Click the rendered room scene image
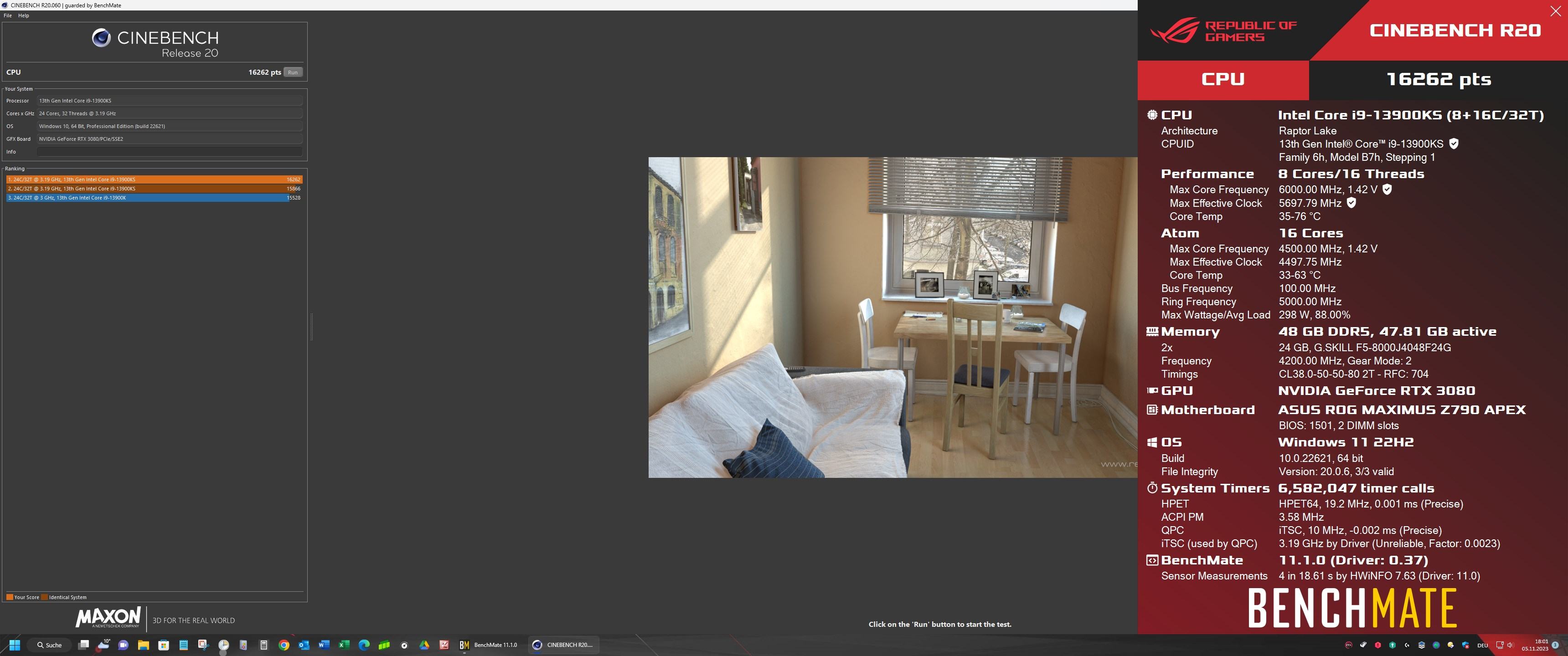1568x656 pixels. coord(892,317)
